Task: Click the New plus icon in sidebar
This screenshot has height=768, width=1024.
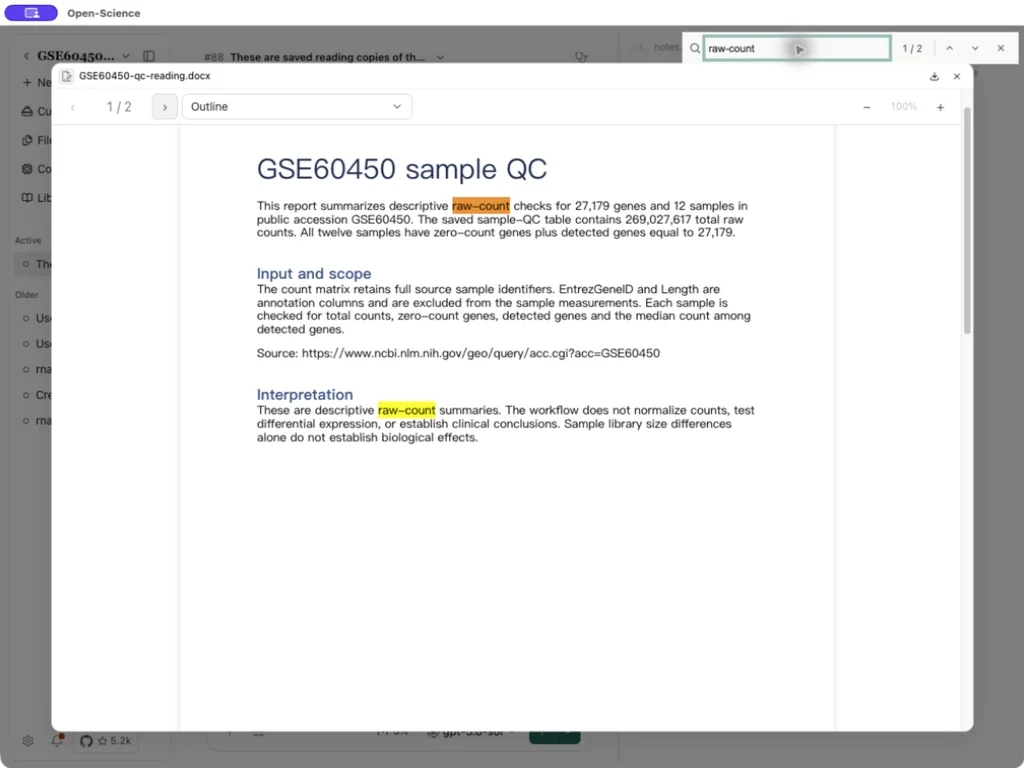Action: coord(27,82)
